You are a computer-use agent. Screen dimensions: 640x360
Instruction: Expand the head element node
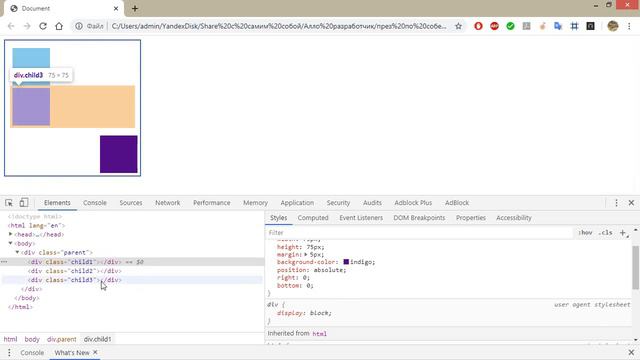click(11, 234)
